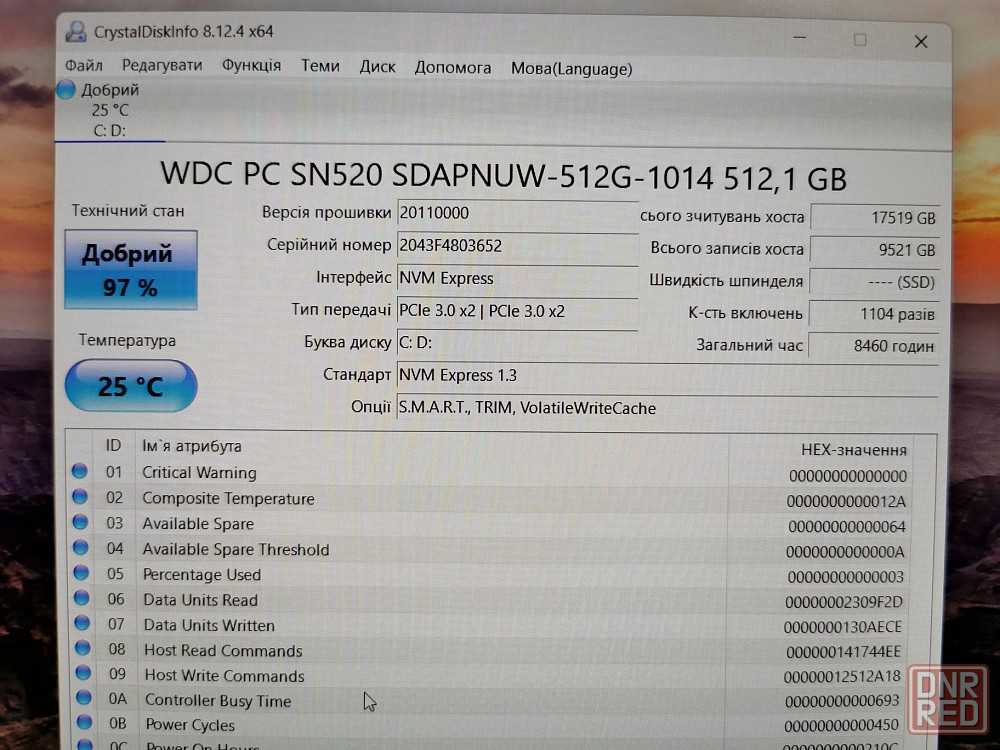Select the Host Write Commands attribute name
The height and width of the screenshot is (750, 1000).
click(224, 675)
